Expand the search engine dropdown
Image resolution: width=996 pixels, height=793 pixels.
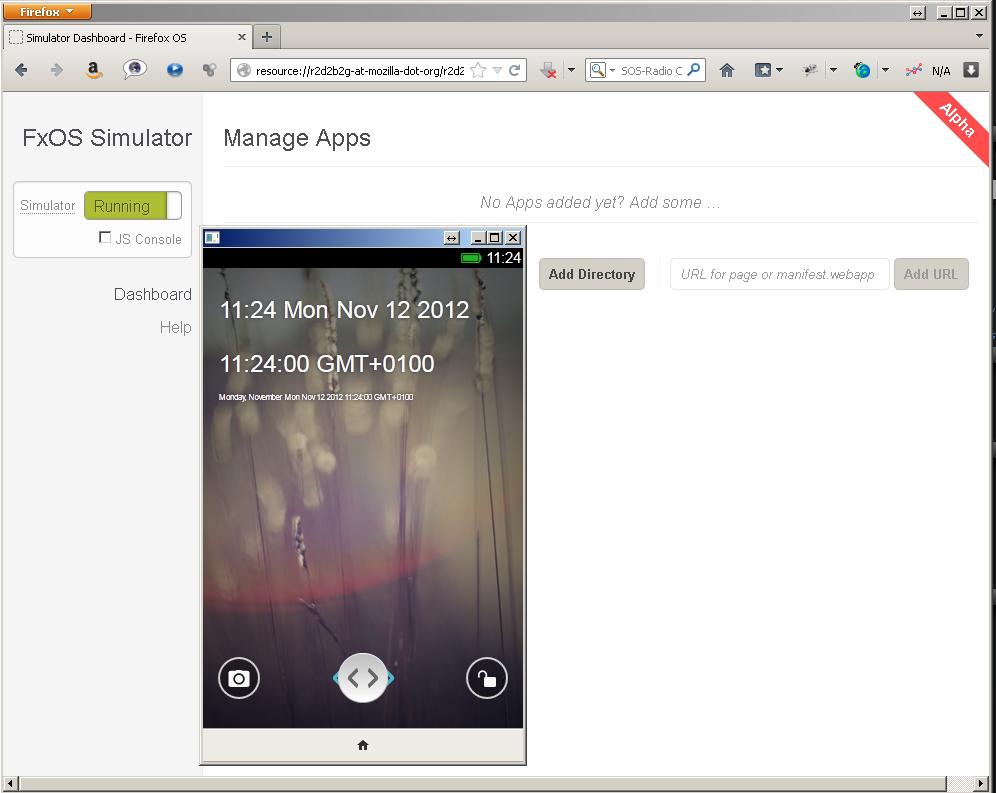602,70
